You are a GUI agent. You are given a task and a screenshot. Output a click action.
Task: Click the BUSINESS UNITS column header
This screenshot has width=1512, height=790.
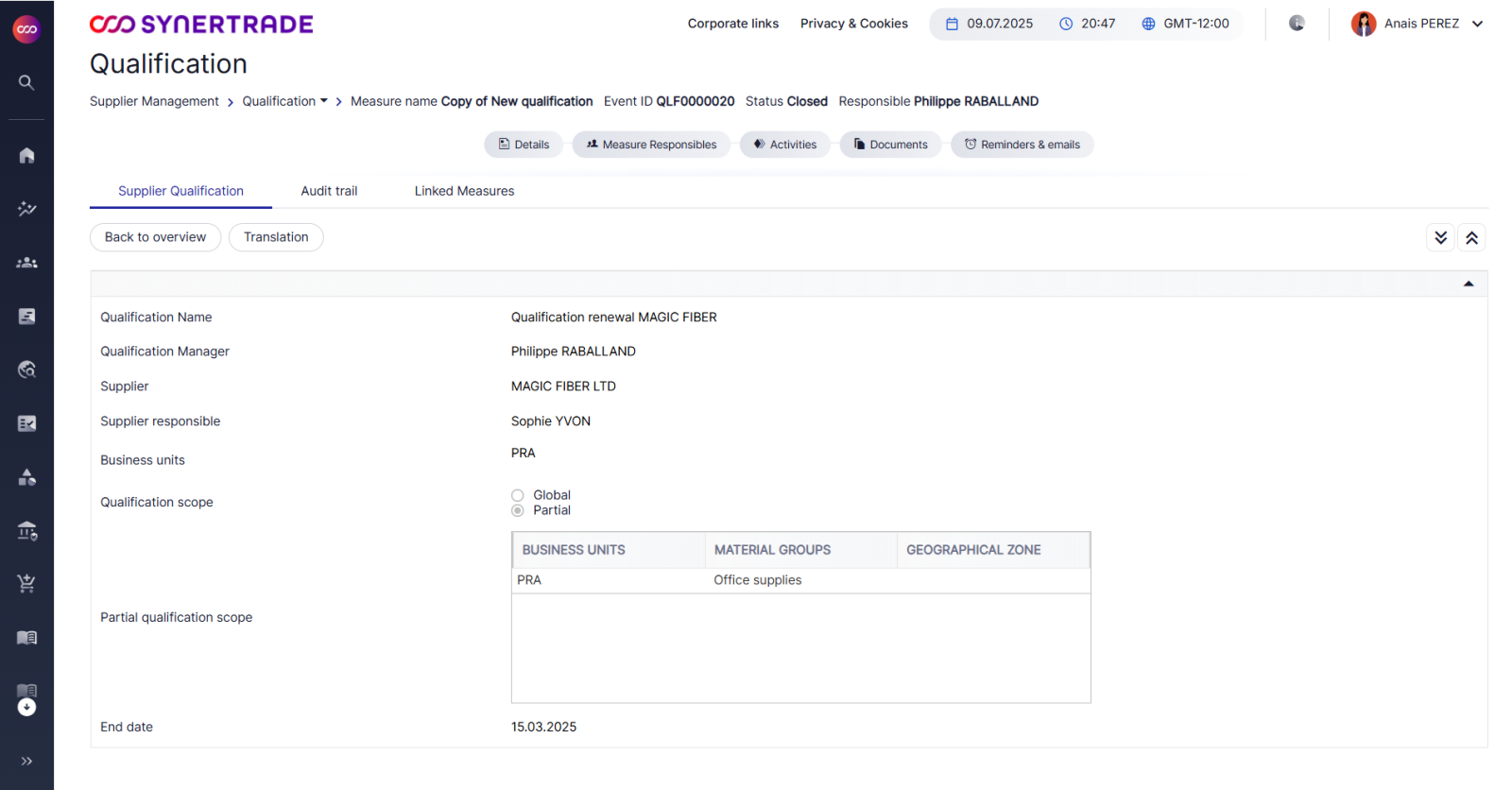pos(609,550)
